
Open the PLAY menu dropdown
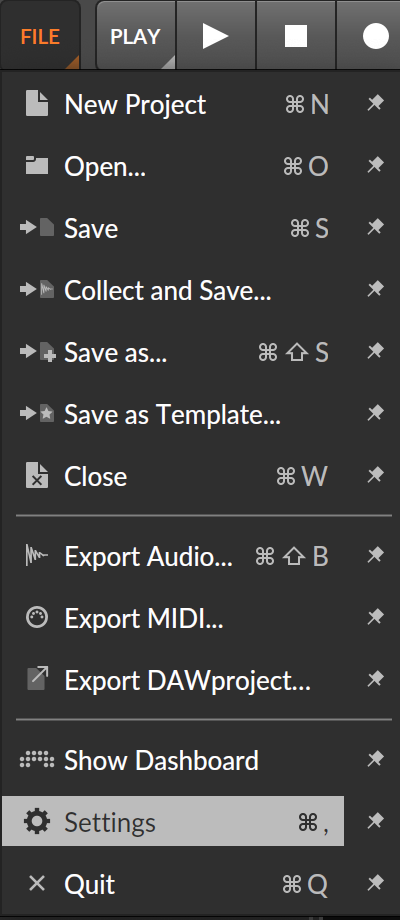click(x=135, y=36)
